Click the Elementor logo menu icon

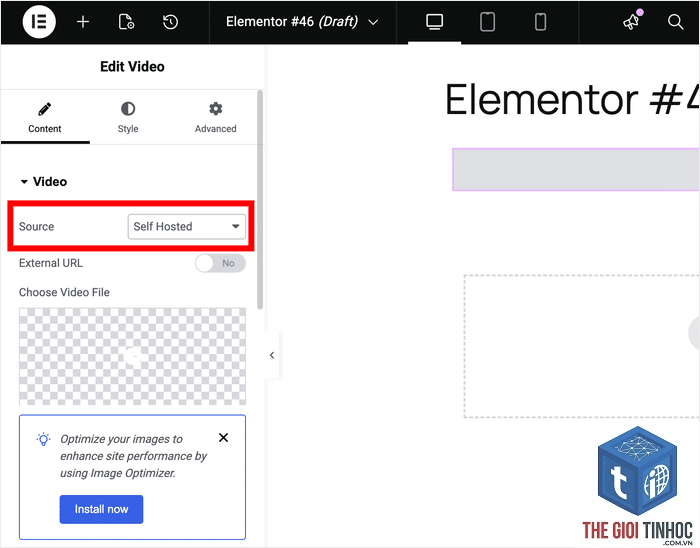39,21
